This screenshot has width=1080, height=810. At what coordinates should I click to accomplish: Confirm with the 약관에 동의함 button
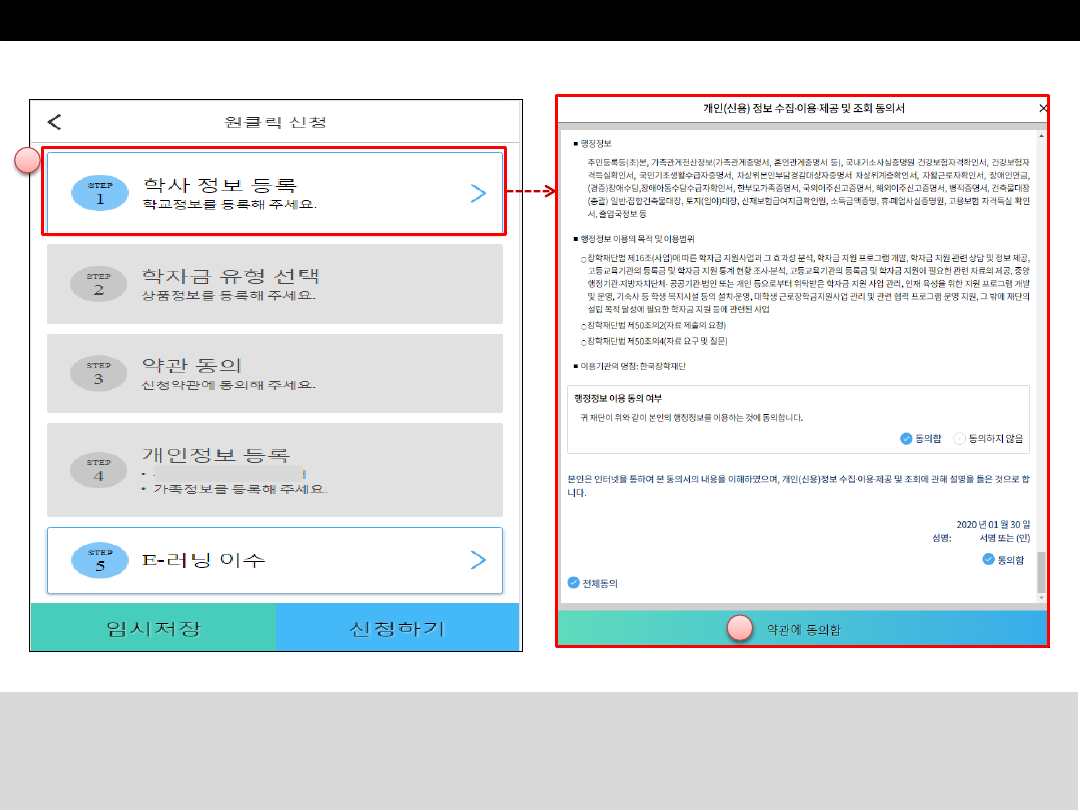802,629
